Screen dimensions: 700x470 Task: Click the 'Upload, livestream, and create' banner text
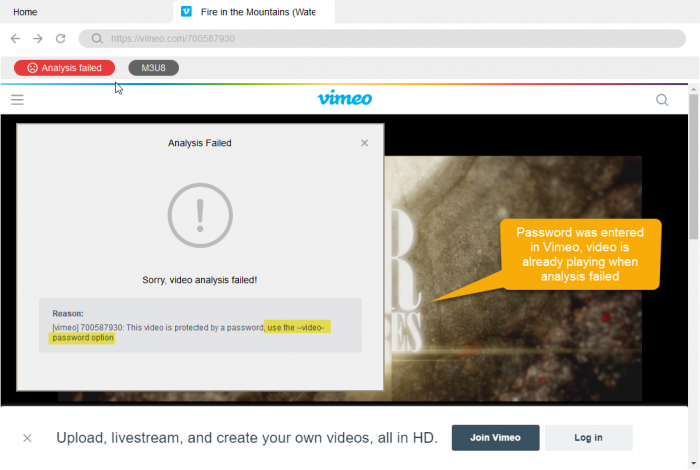pos(247,437)
